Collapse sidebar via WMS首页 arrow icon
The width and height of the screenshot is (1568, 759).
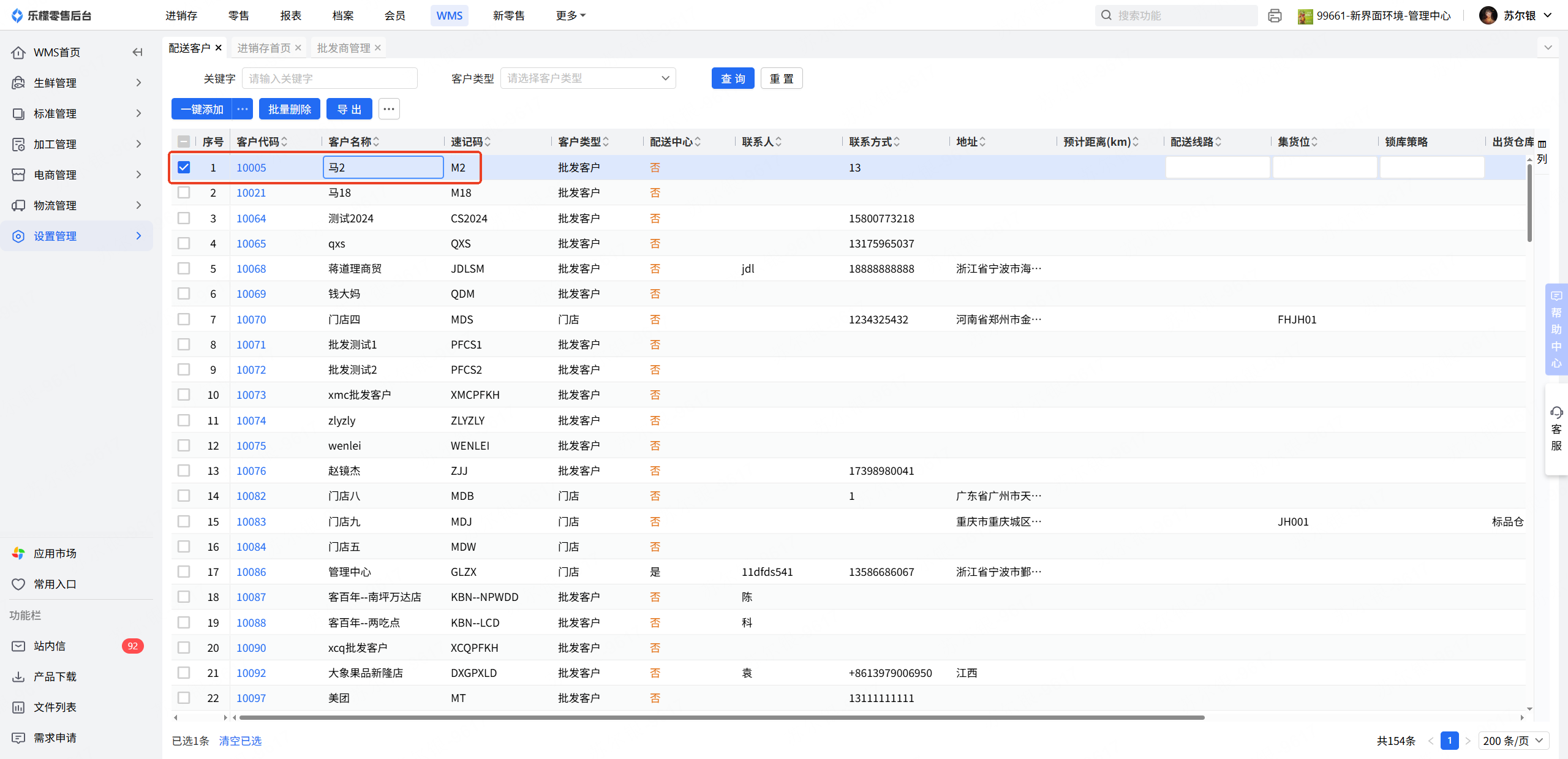[137, 52]
